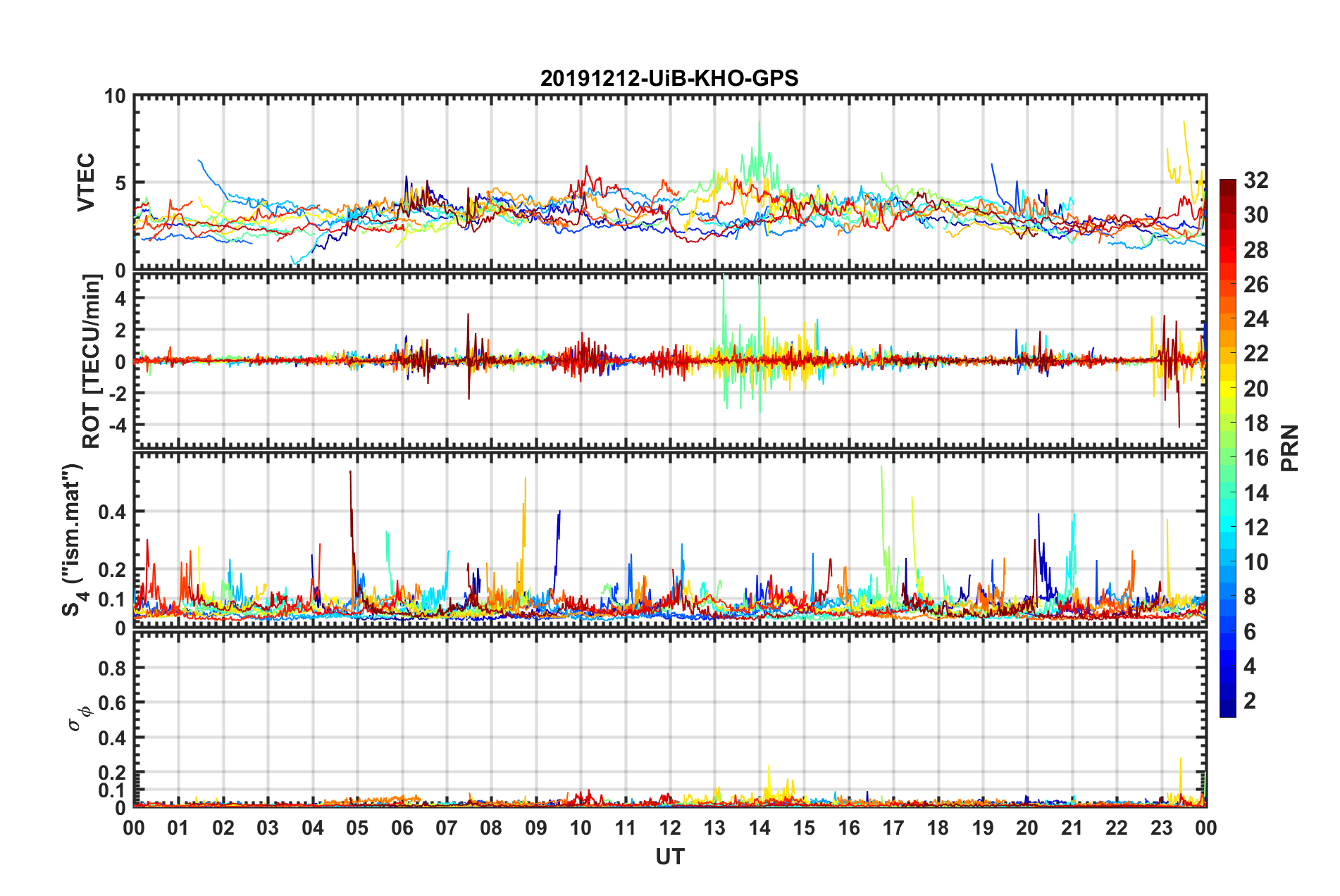Click colorbar tick label 28

click(x=1255, y=250)
